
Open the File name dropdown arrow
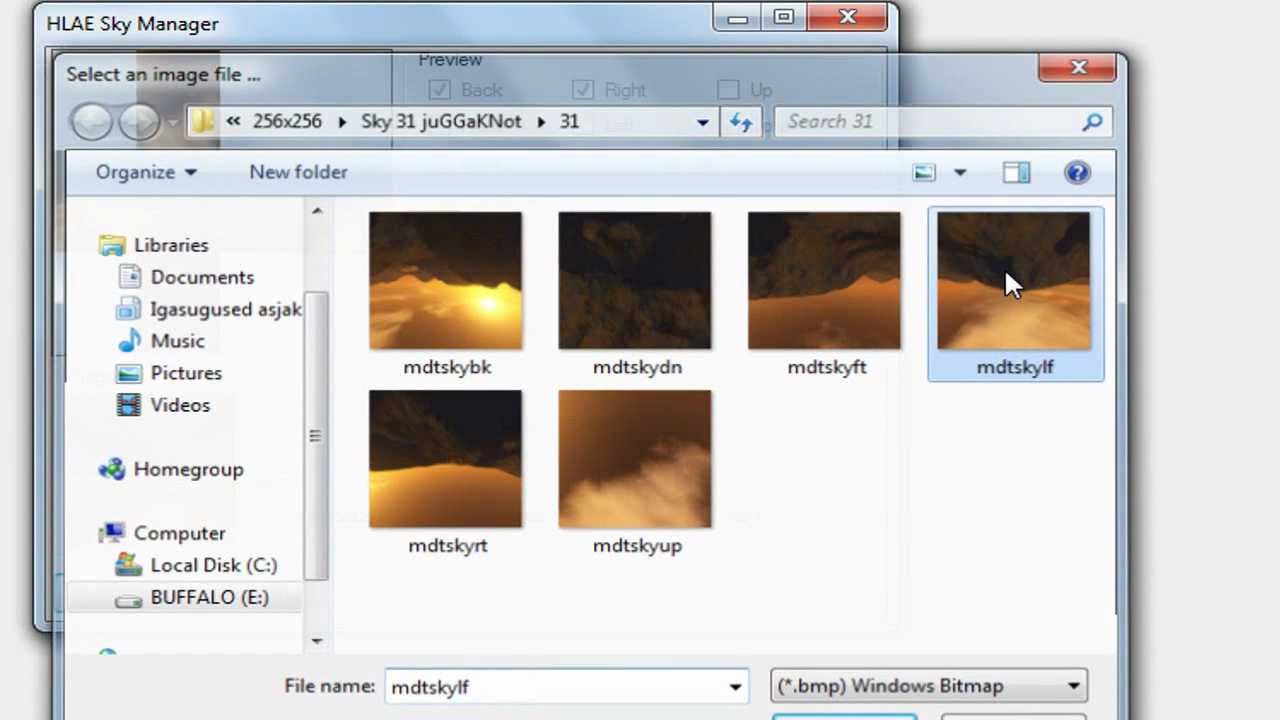click(736, 687)
